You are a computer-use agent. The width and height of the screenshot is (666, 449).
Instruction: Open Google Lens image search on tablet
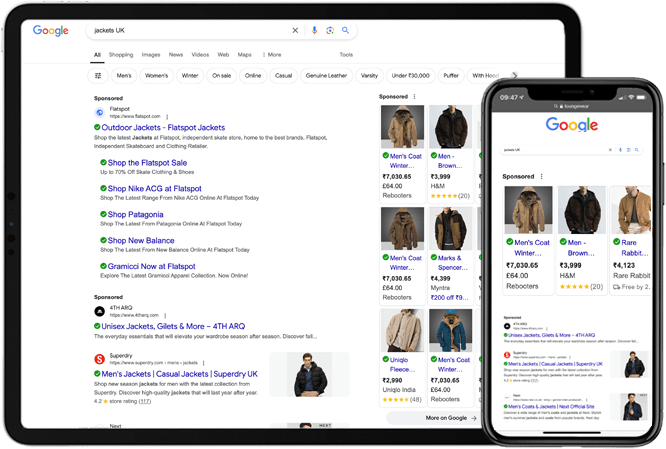tap(330, 31)
